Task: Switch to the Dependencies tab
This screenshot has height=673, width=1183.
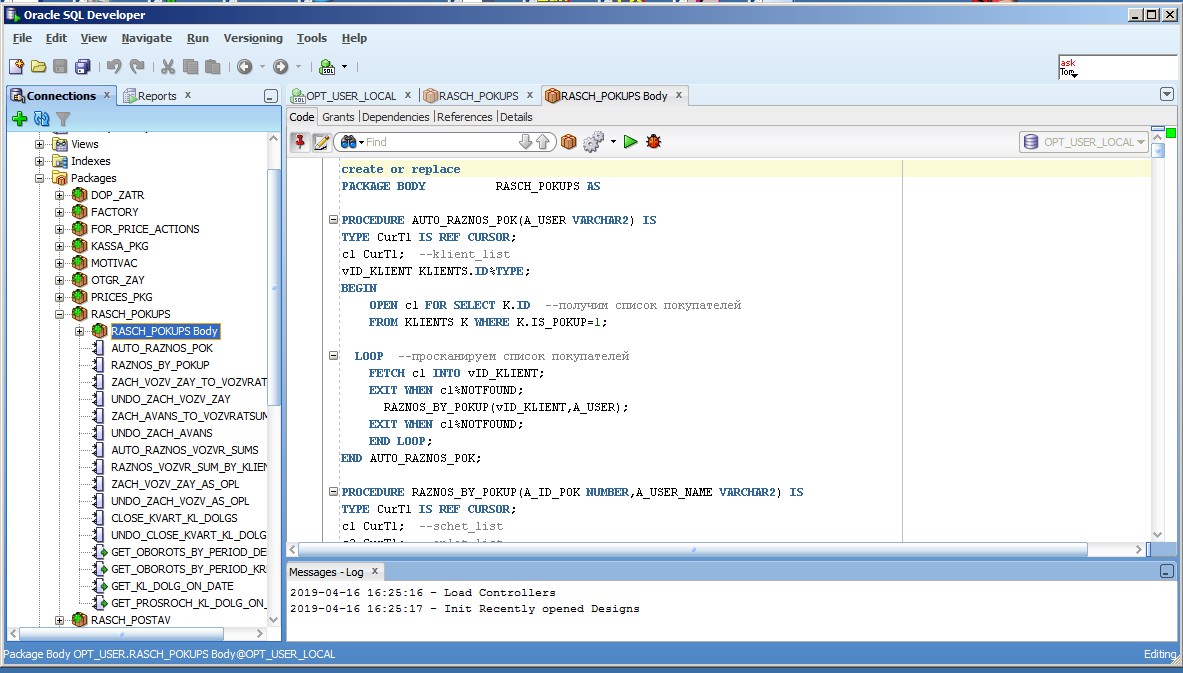Action: tap(395, 117)
